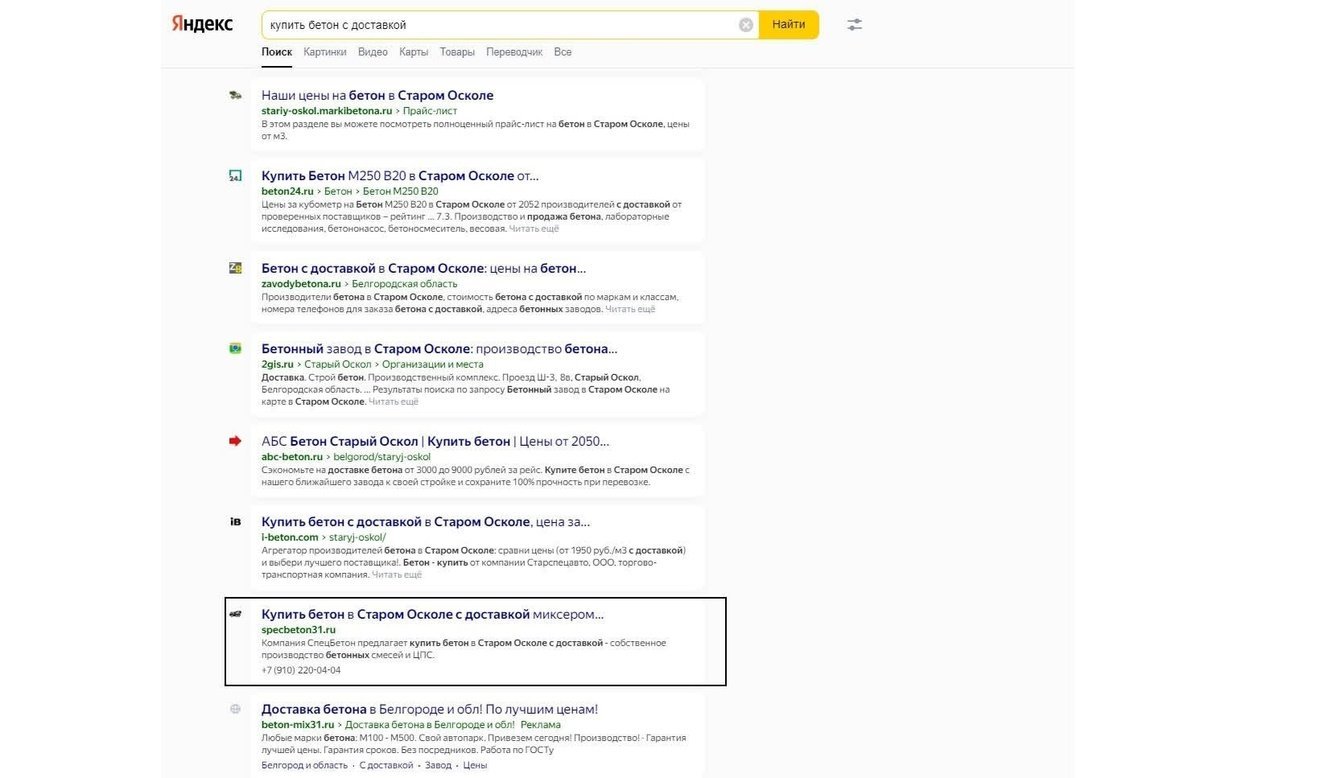1340x778 pixels.
Task: Open 'Бетон с доставкой в Старом Осколе: цены' result
Action: point(424,268)
